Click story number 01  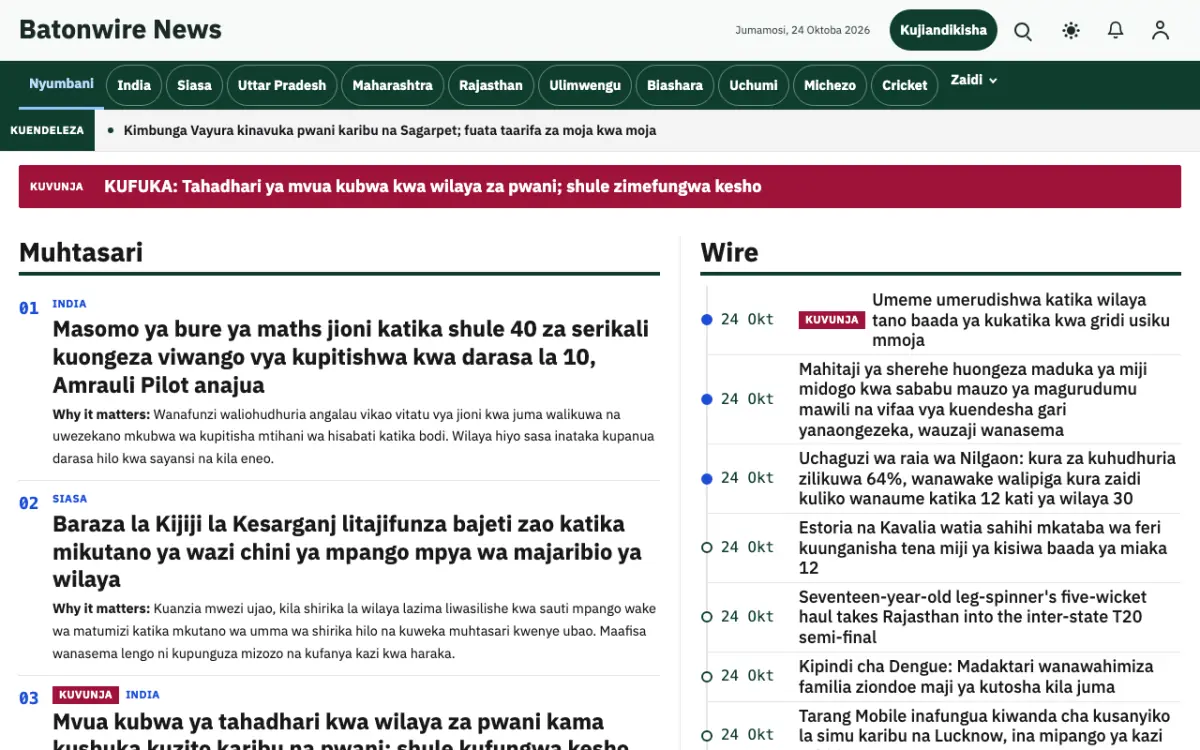point(29,308)
